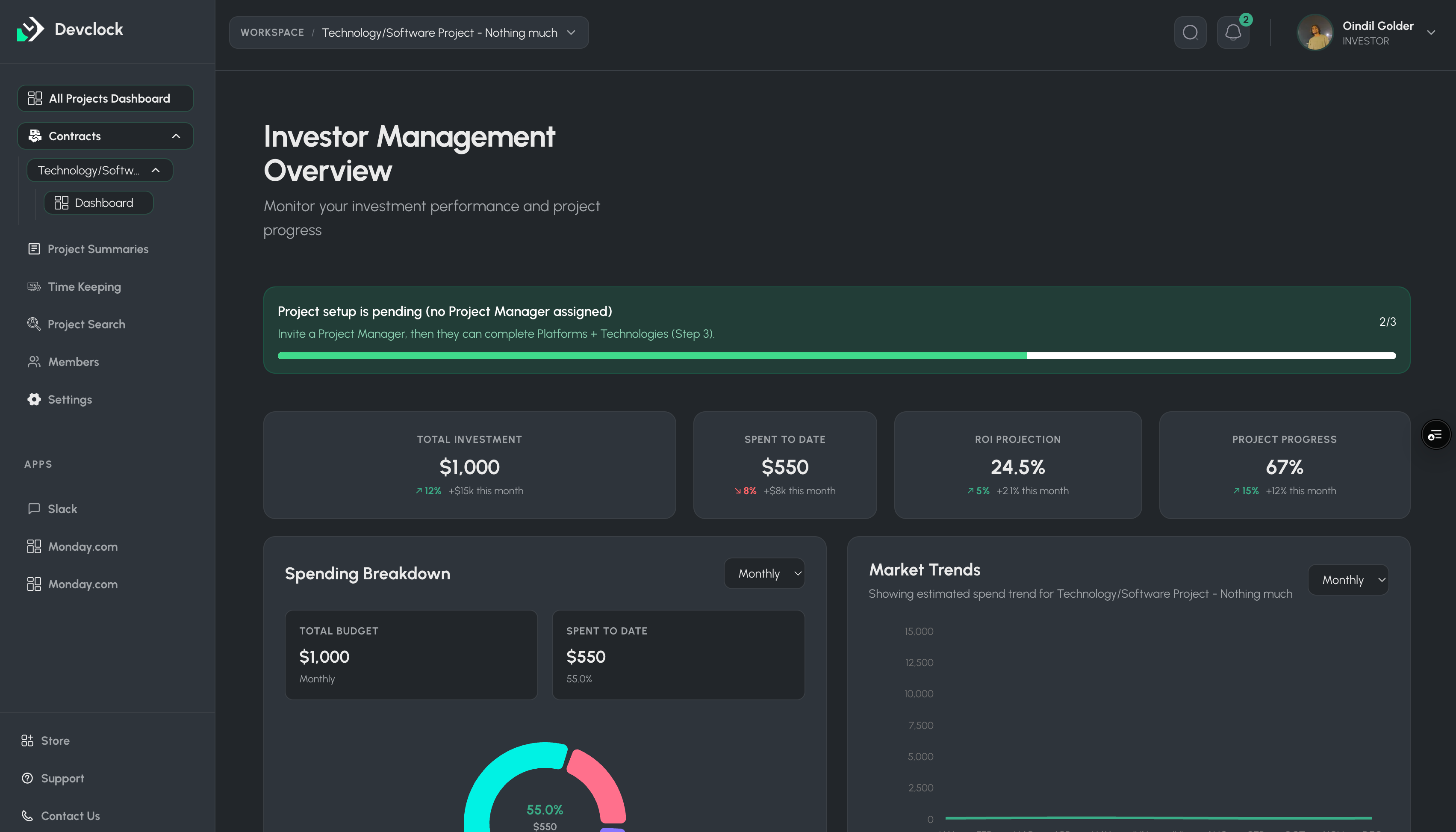Click the Project Search magnifier icon
The width and height of the screenshot is (1456, 832).
coord(34,324)
